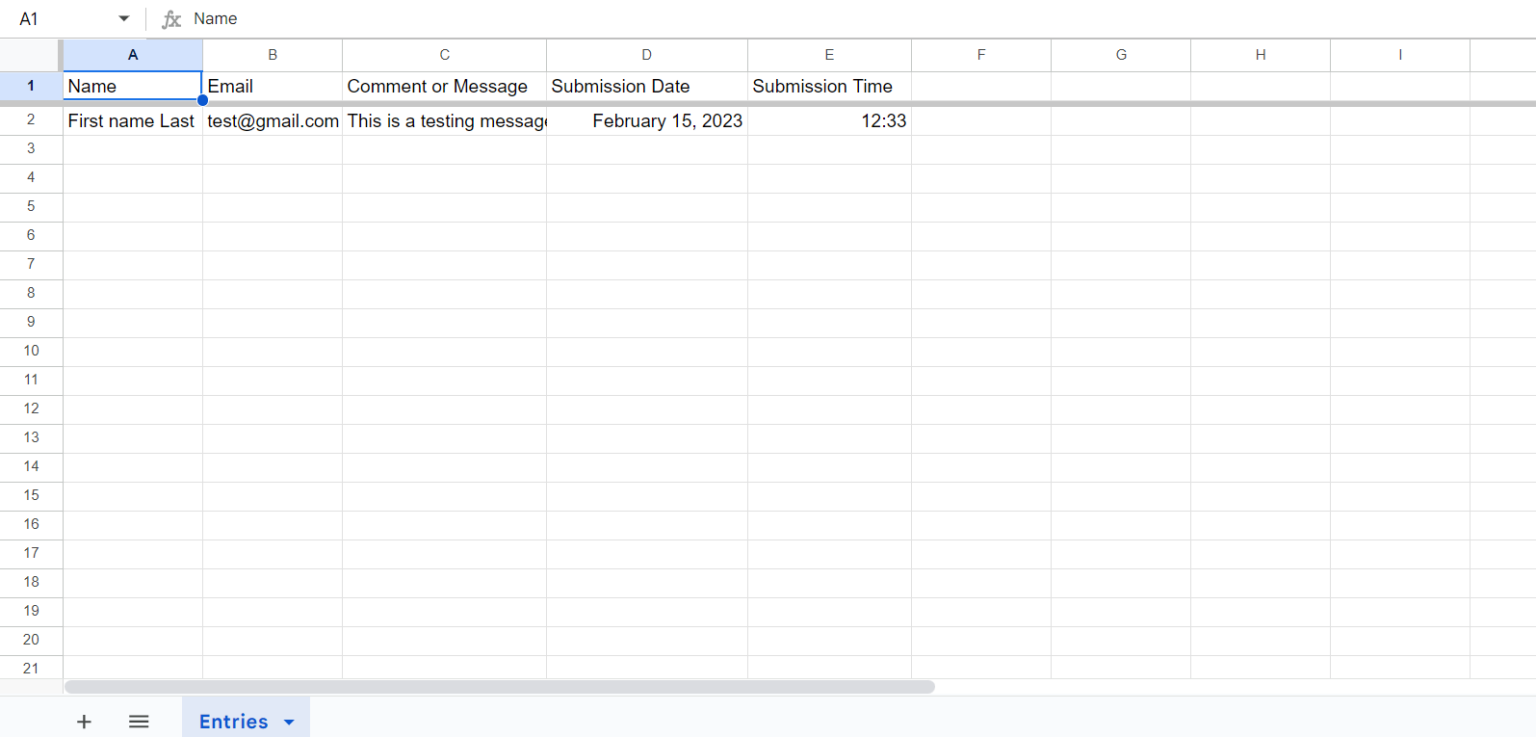Viewport: 1536px width, 737px height.
Task: Open the name box dropdown arrow
Action: [x=123, y=18]
